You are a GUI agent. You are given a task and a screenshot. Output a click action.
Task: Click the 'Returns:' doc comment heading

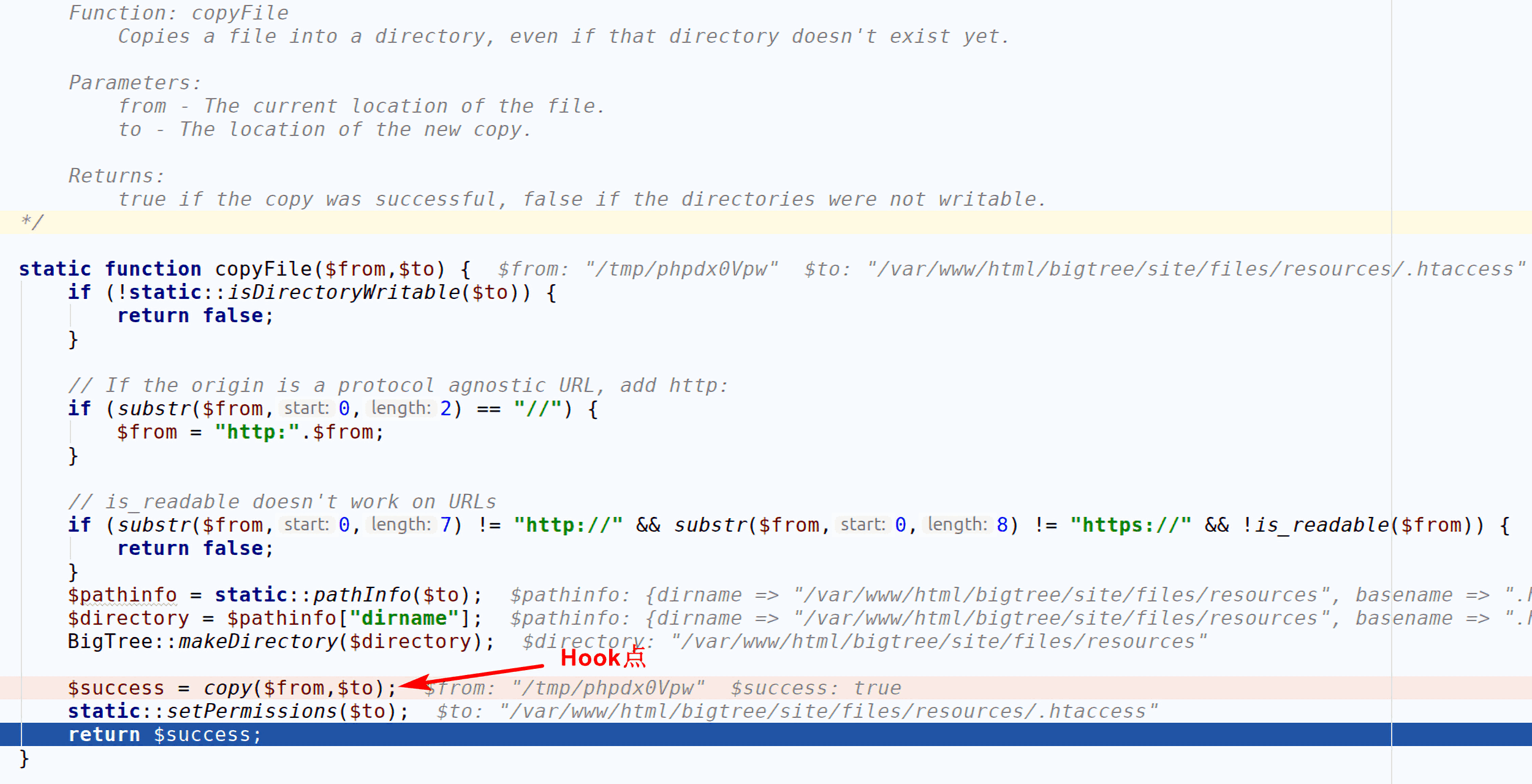click(116, 176)
